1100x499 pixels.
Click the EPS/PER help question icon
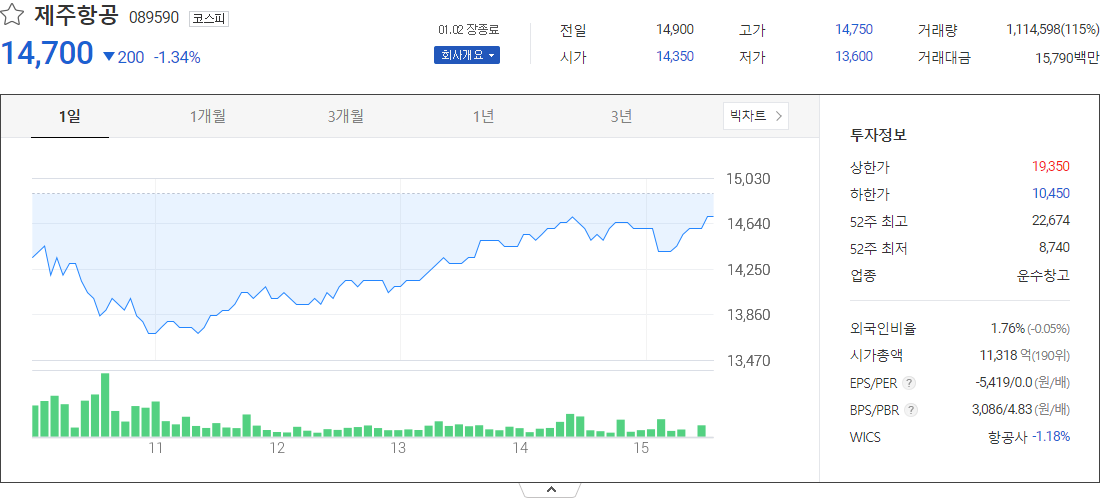pos(909,382)
